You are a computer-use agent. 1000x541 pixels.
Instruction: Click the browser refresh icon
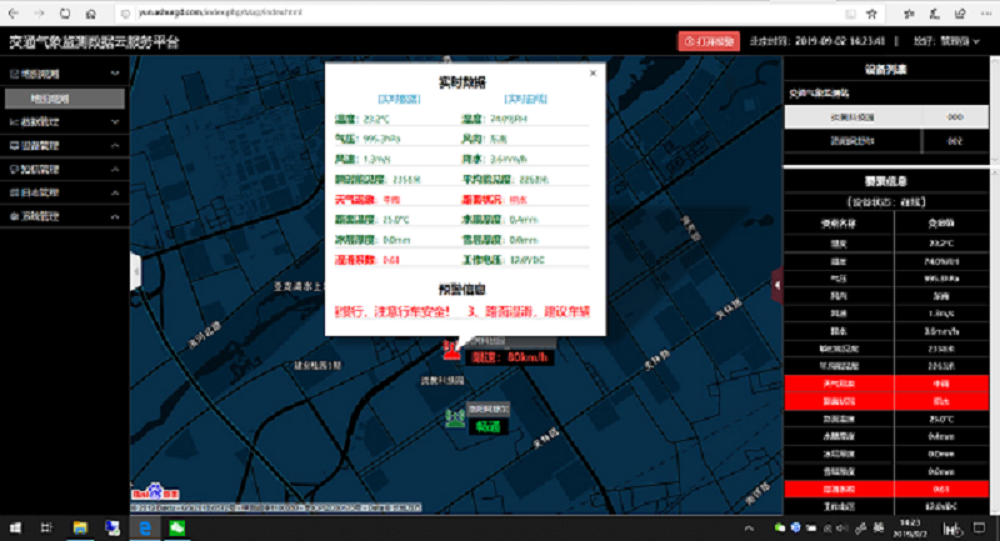(x=65, y=14)
